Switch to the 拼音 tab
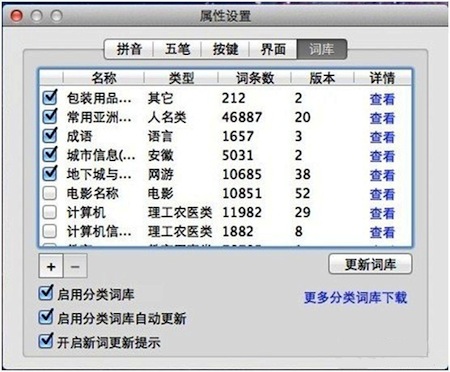The height and width of the screenshot is (372, 450). click(129, 49)
